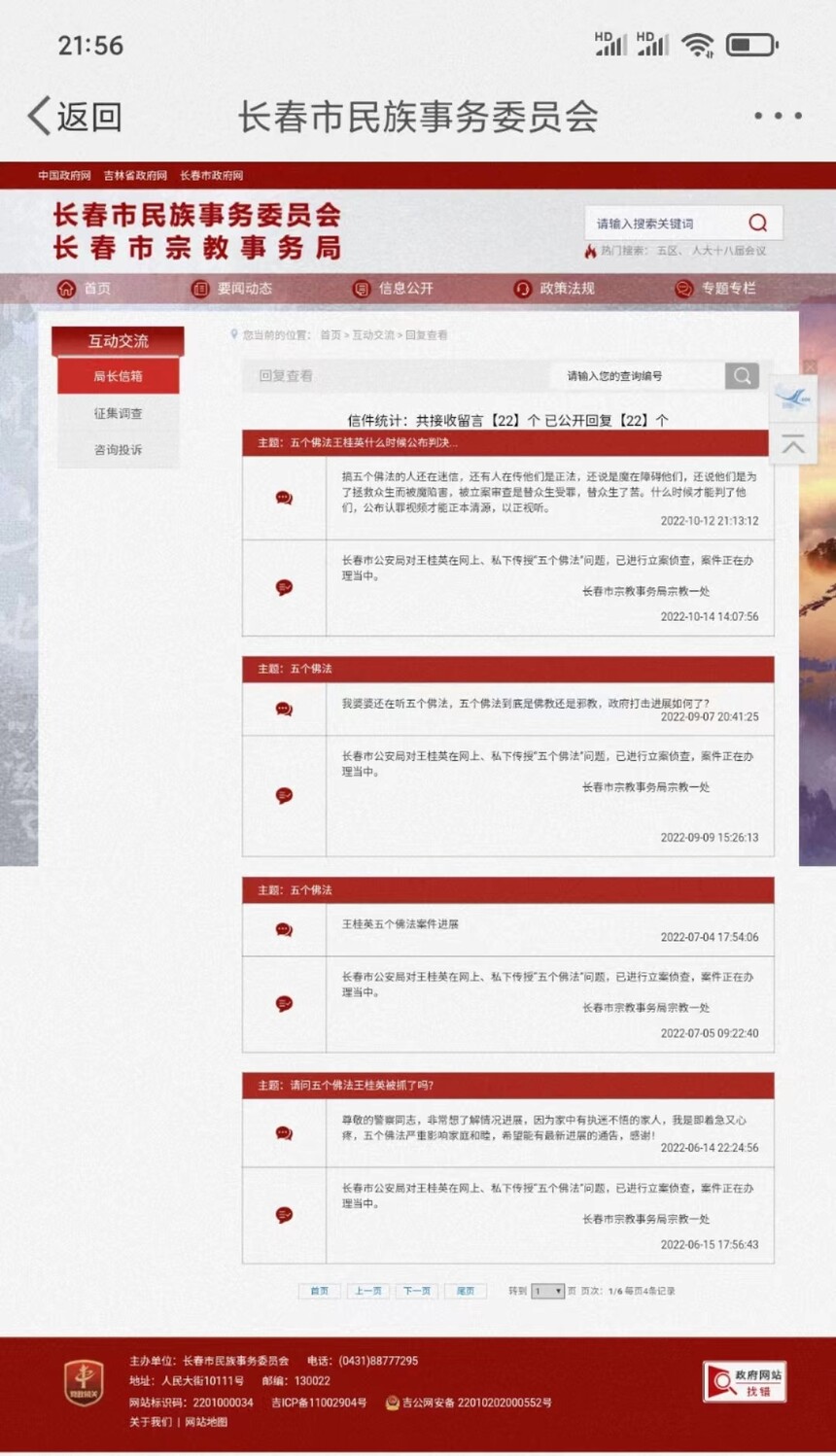Click 互动交流 in the breadcrumb
The width and height of the screenshot is (836, 1456).
click(x=373, y=335)
